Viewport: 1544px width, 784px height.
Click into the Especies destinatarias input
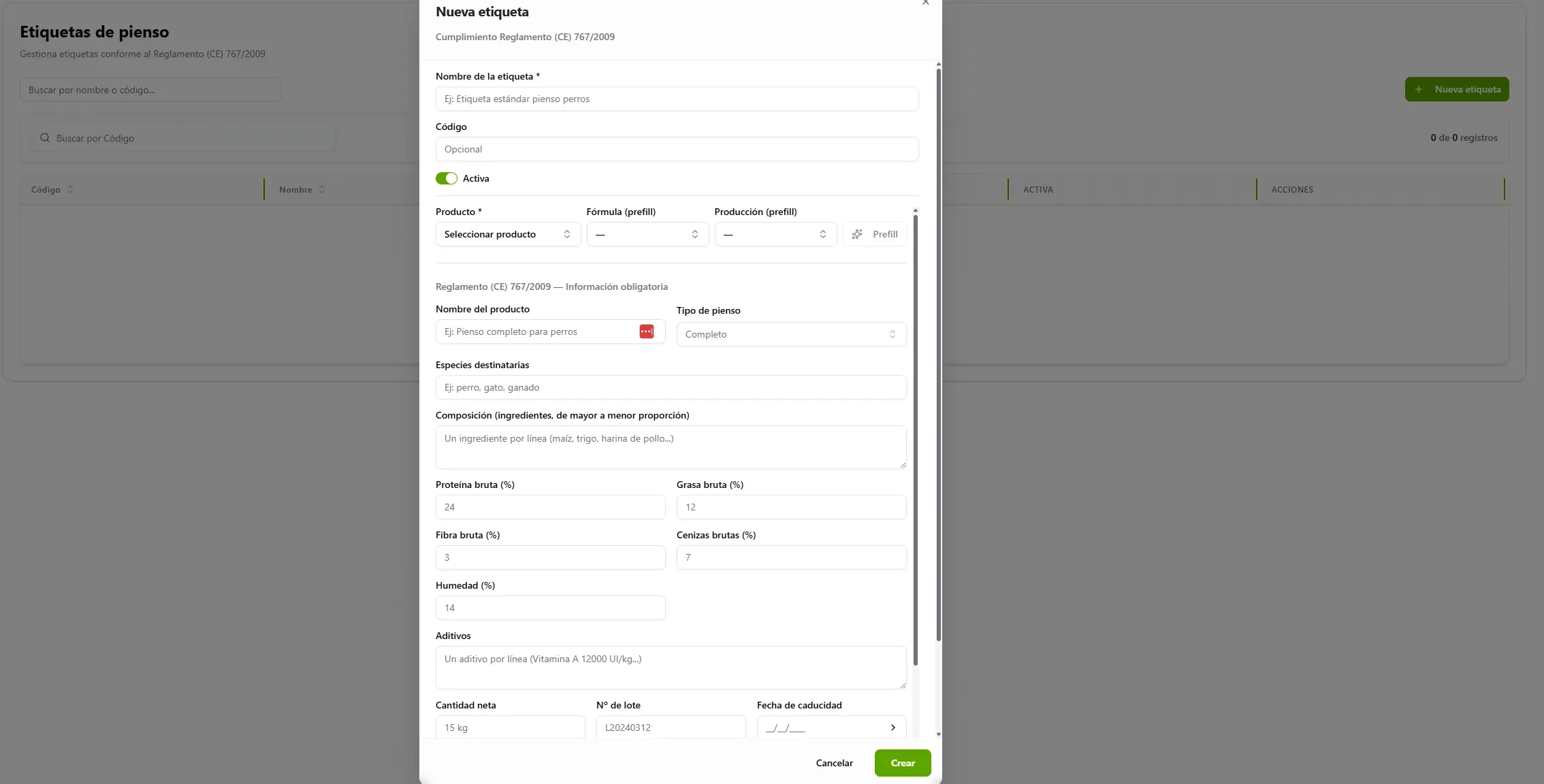[x=670, y=387]
